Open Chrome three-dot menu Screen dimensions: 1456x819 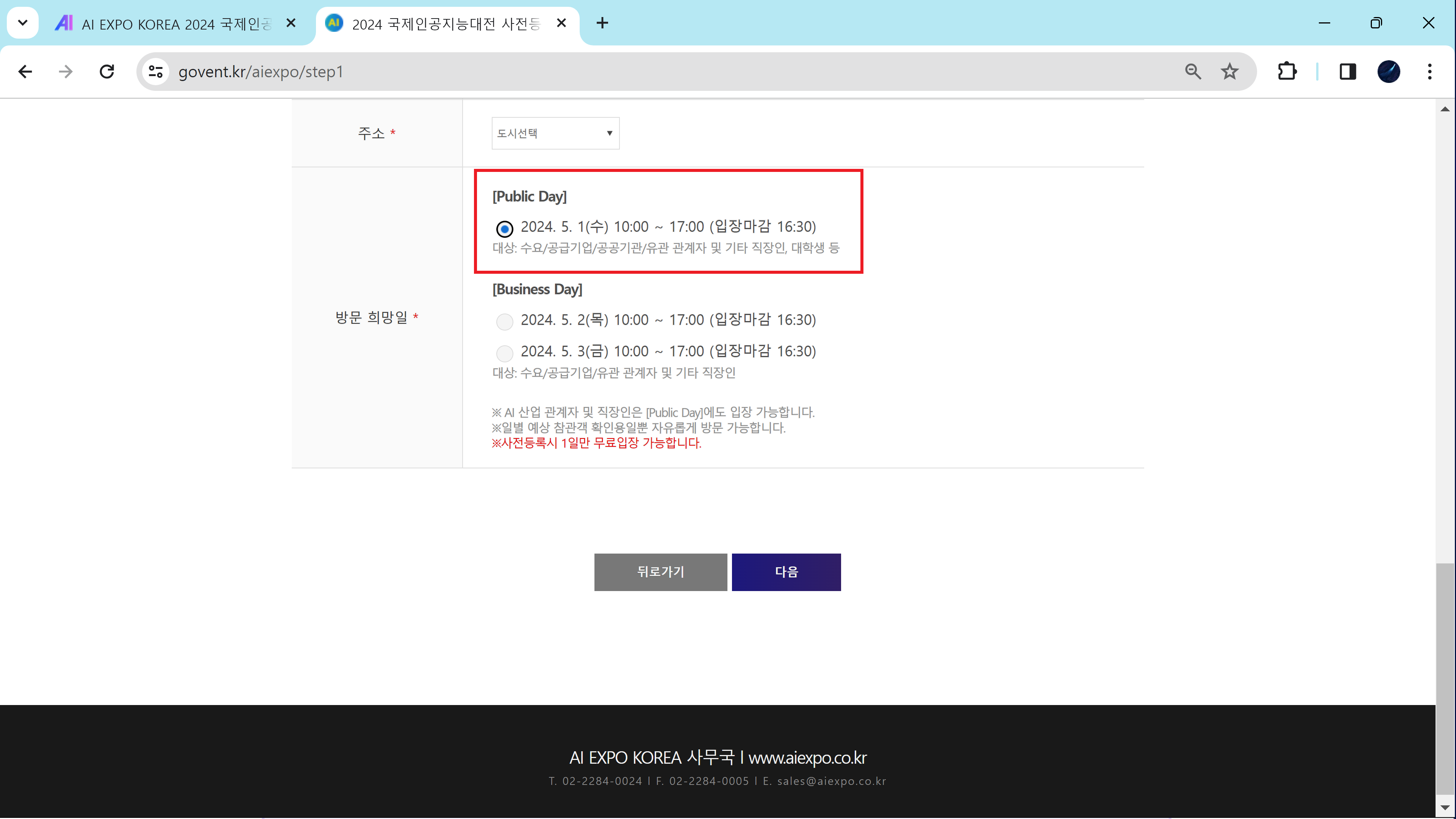[x=1429, y=72]
